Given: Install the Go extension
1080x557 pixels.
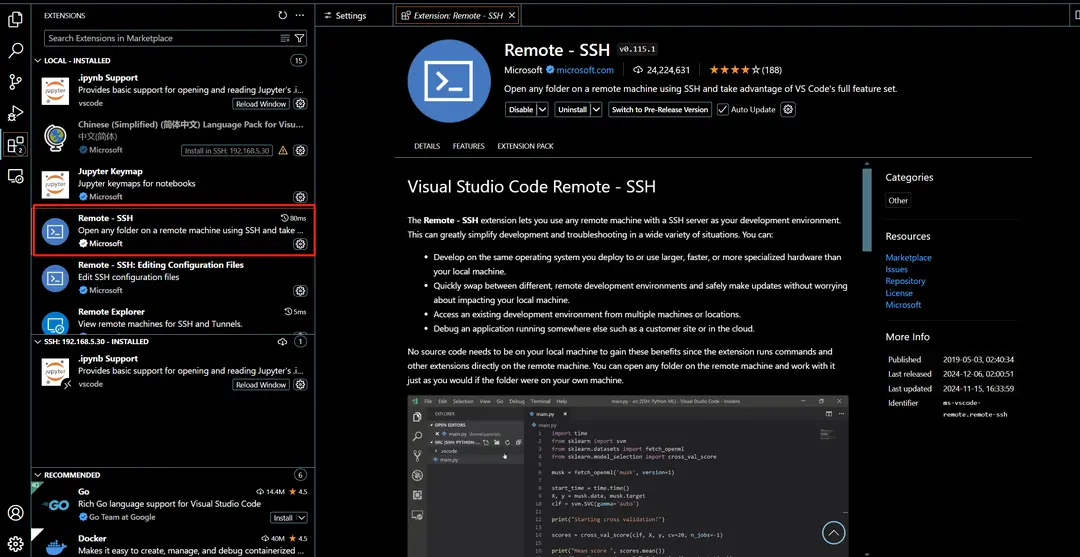Looking at the screenshot, I should (x=283, y=518).
